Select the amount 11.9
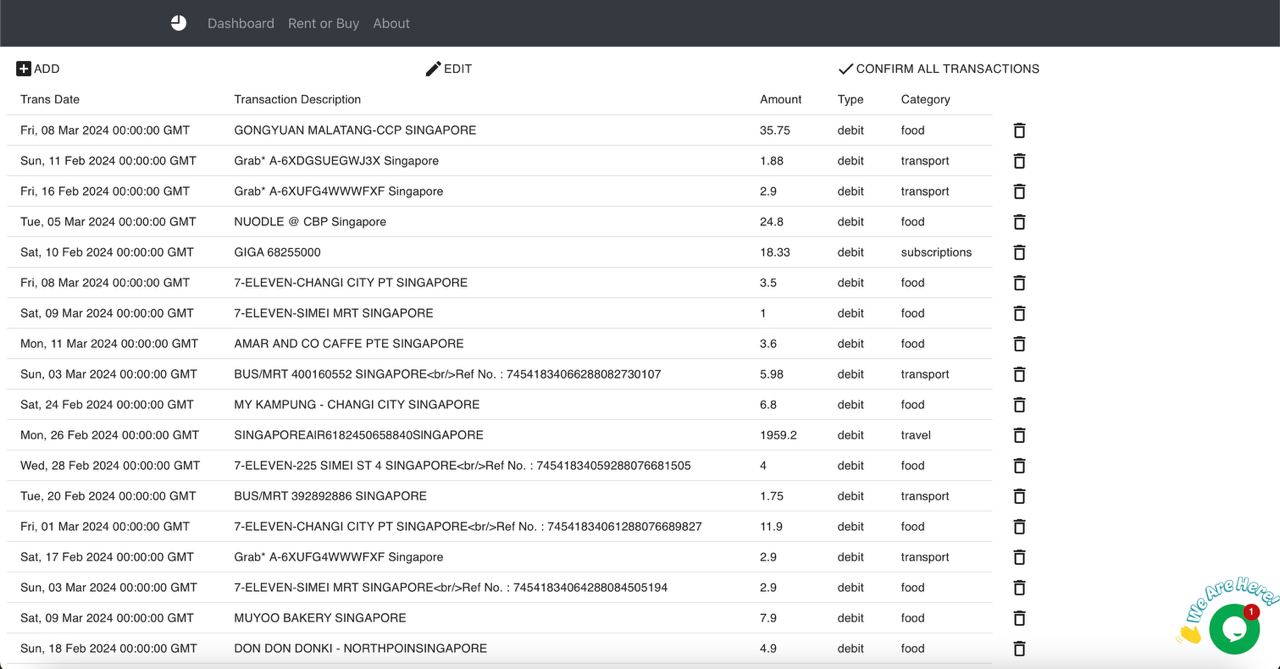 pos(772,526)
